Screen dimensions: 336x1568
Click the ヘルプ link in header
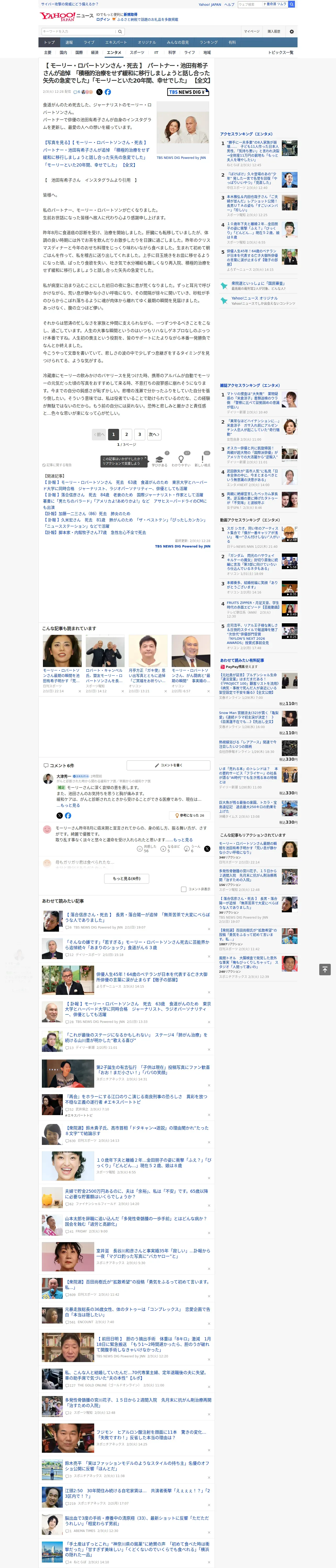(229, 4)
